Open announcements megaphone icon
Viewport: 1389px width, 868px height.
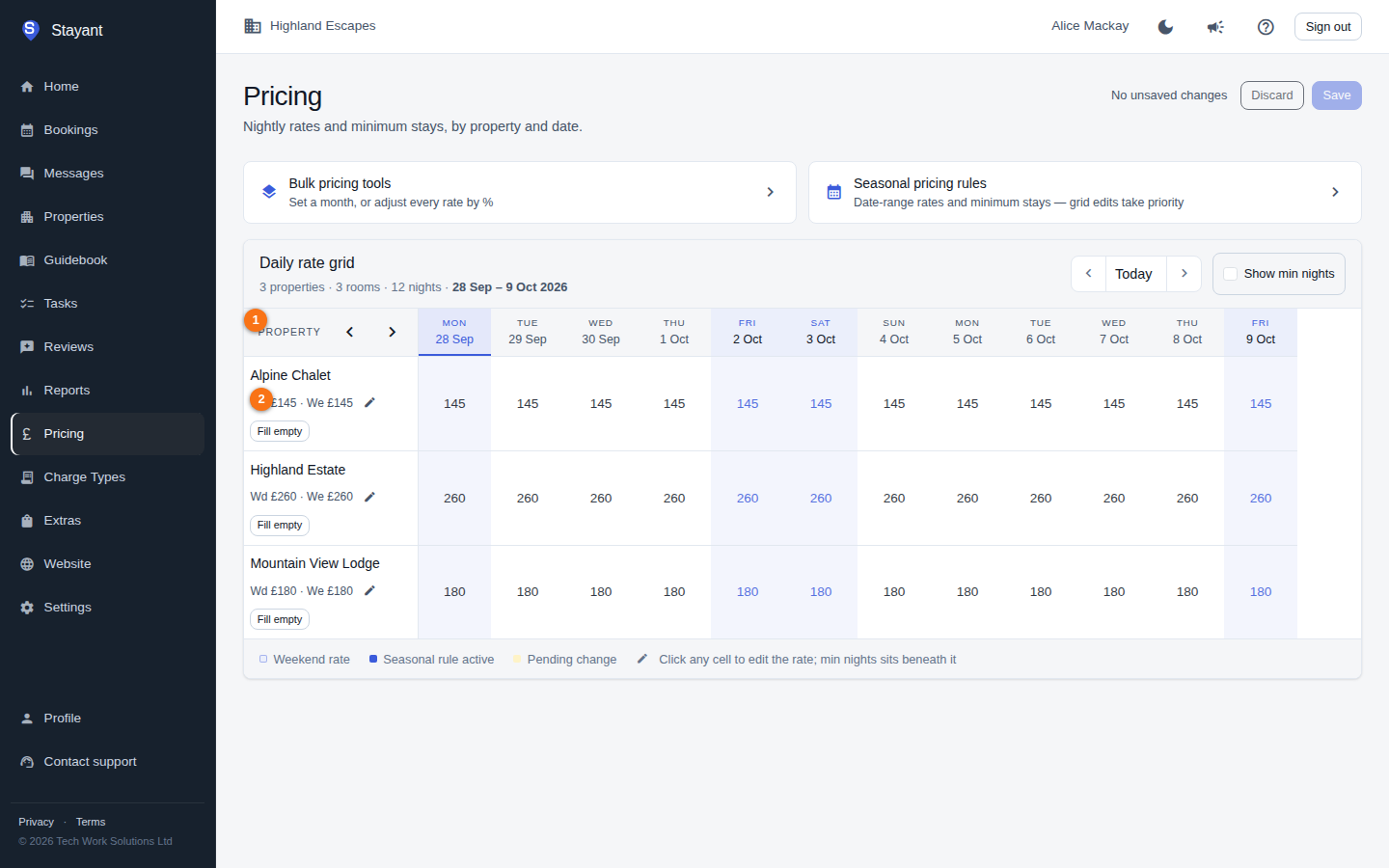coord(1215,27)
